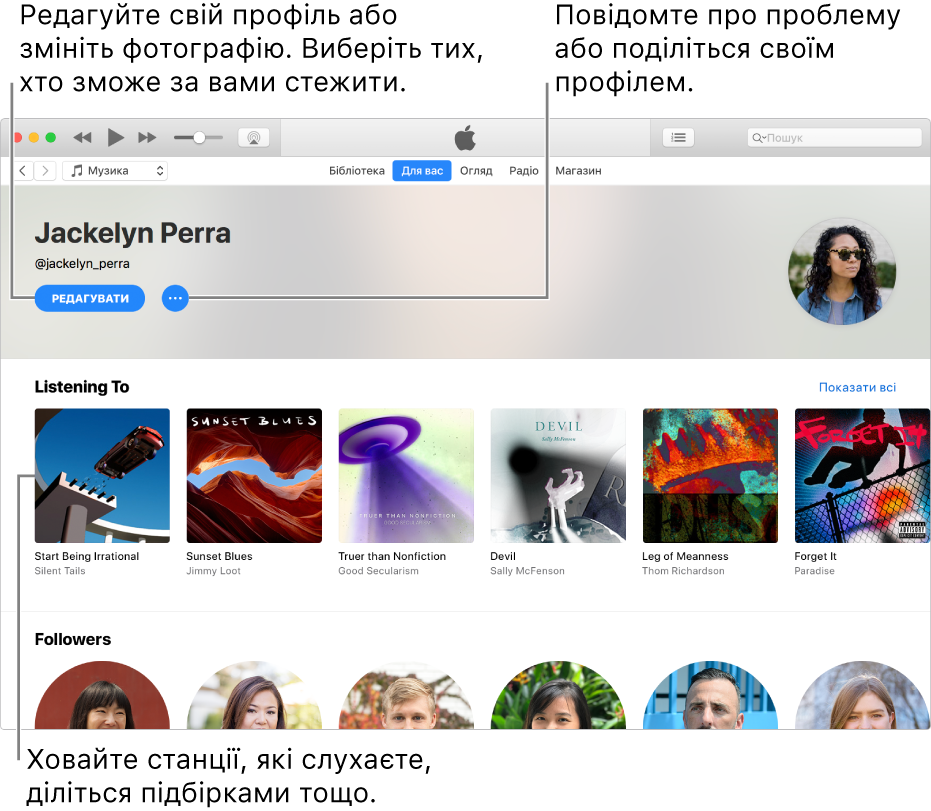This screenshot has width=931, height=811.
Task: Click the Truer than Nonfiction title
Action: tap(392, 556)
